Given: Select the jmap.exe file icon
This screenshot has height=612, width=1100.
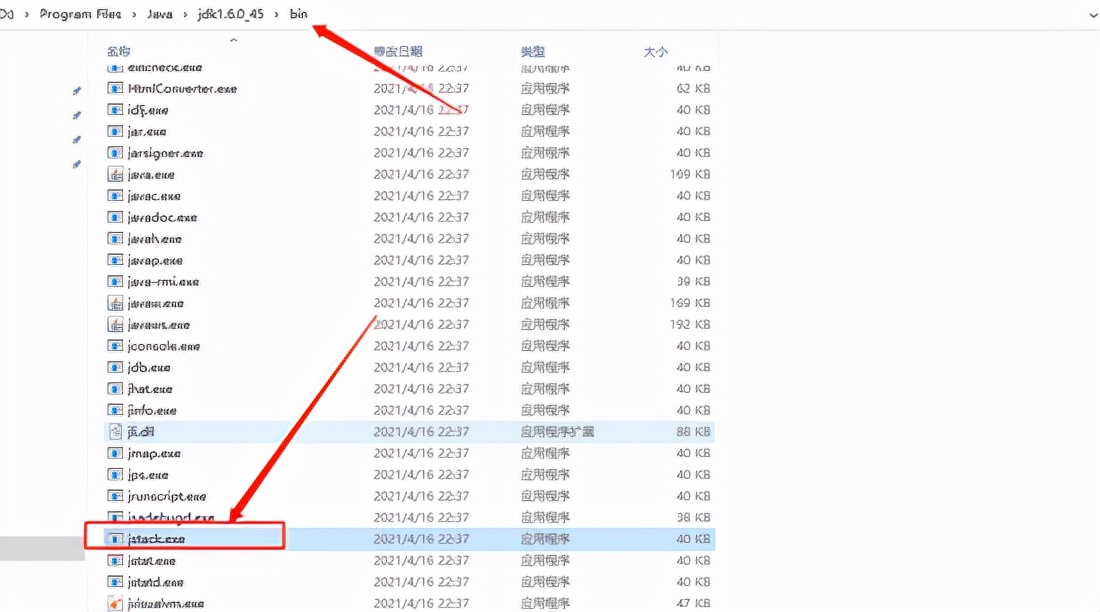Looking at the screenshot, I should pyautogui.click(x=115, y=453).
